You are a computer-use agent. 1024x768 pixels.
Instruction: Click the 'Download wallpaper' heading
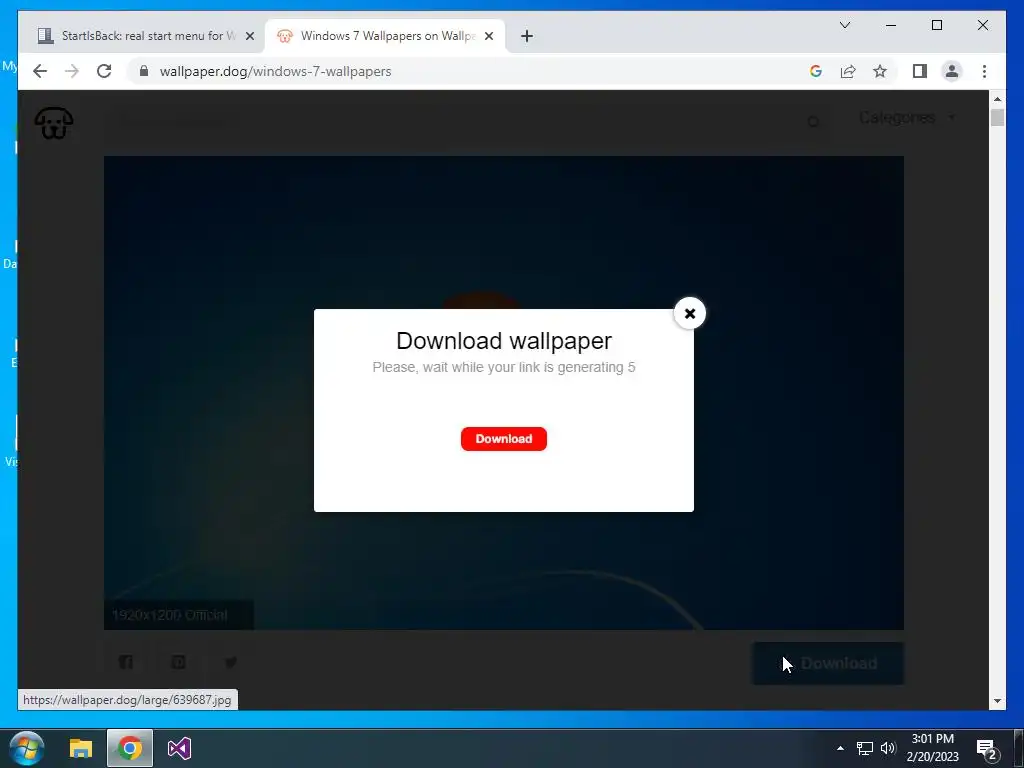click(504, 341)
